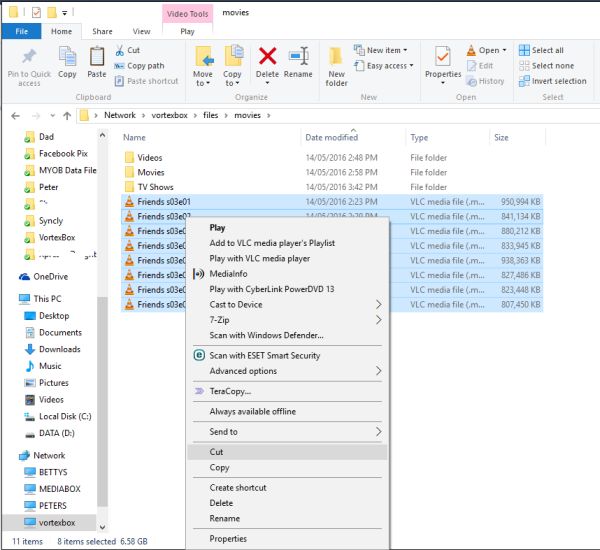Click files in the address breadcrumb

[x=210, y=115]
